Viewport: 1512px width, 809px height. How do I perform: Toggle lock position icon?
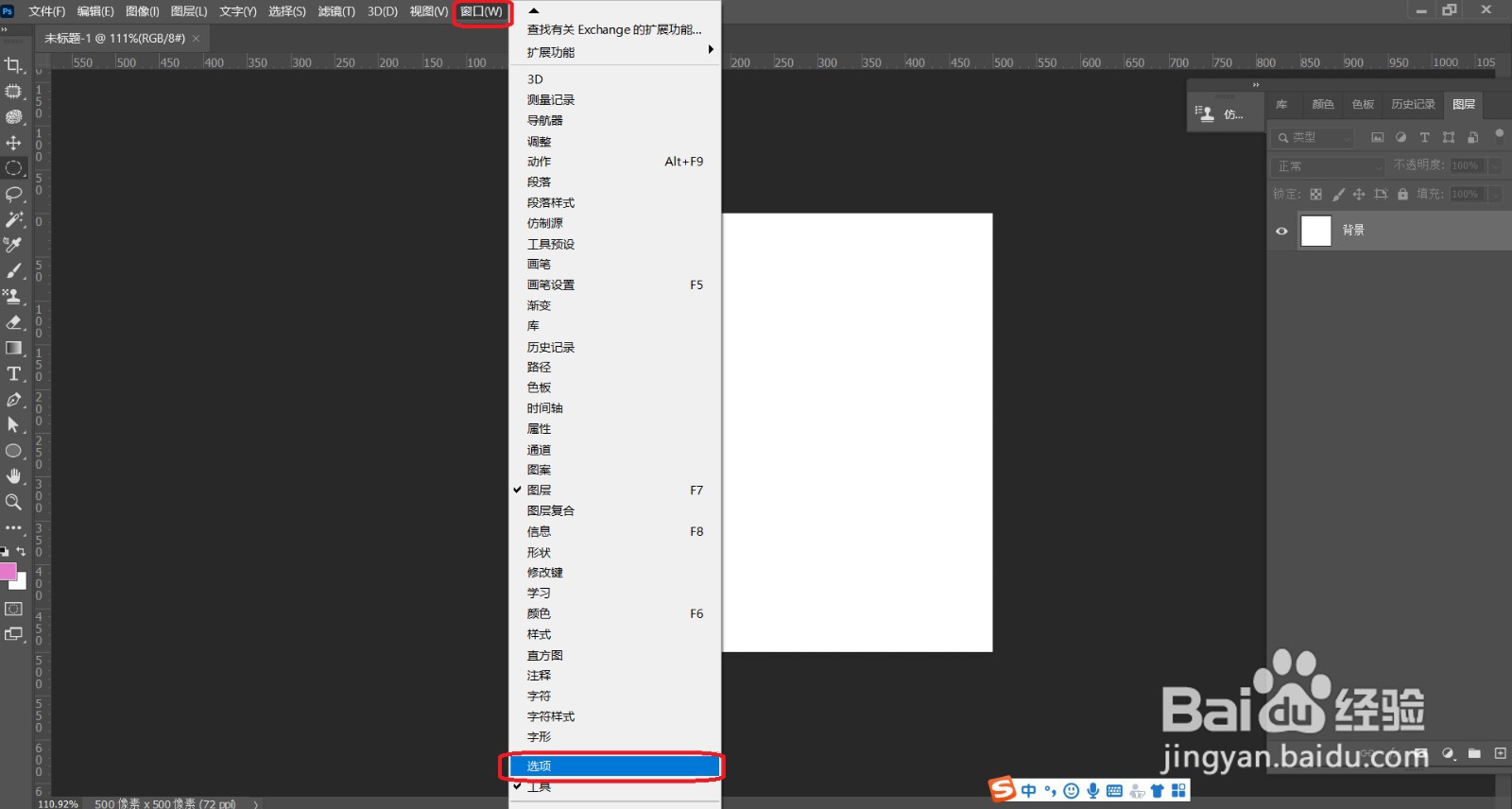(x=1359, y=194)
